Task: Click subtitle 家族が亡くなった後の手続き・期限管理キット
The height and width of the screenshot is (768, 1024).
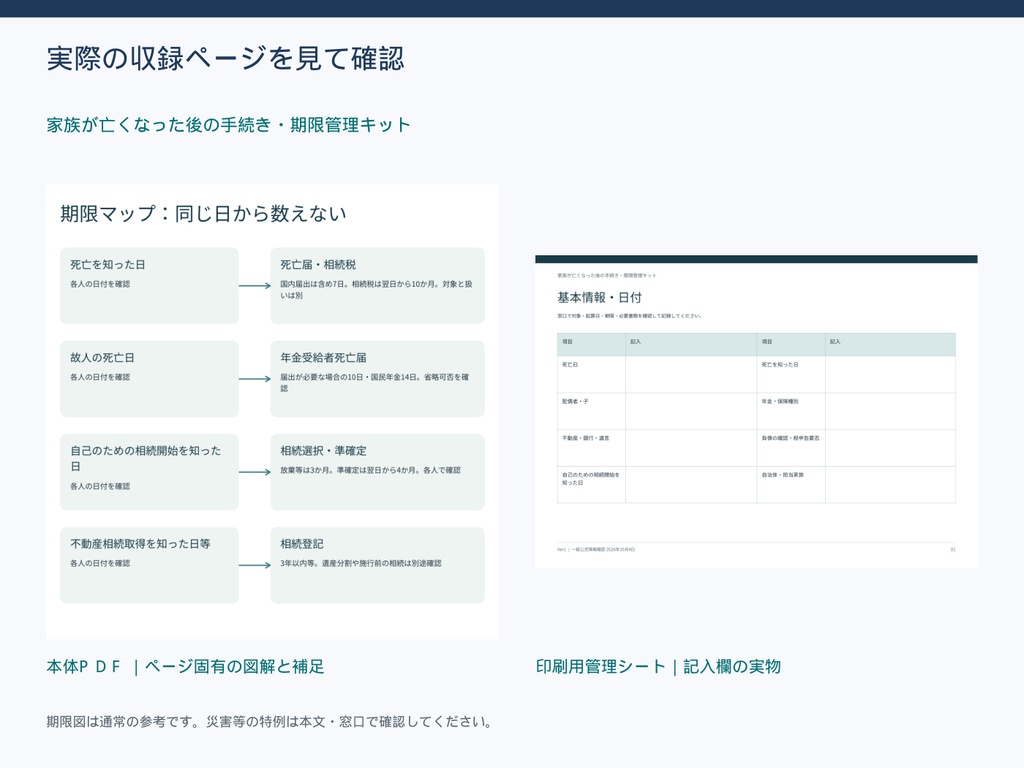Action: click(x=229, y=125)
